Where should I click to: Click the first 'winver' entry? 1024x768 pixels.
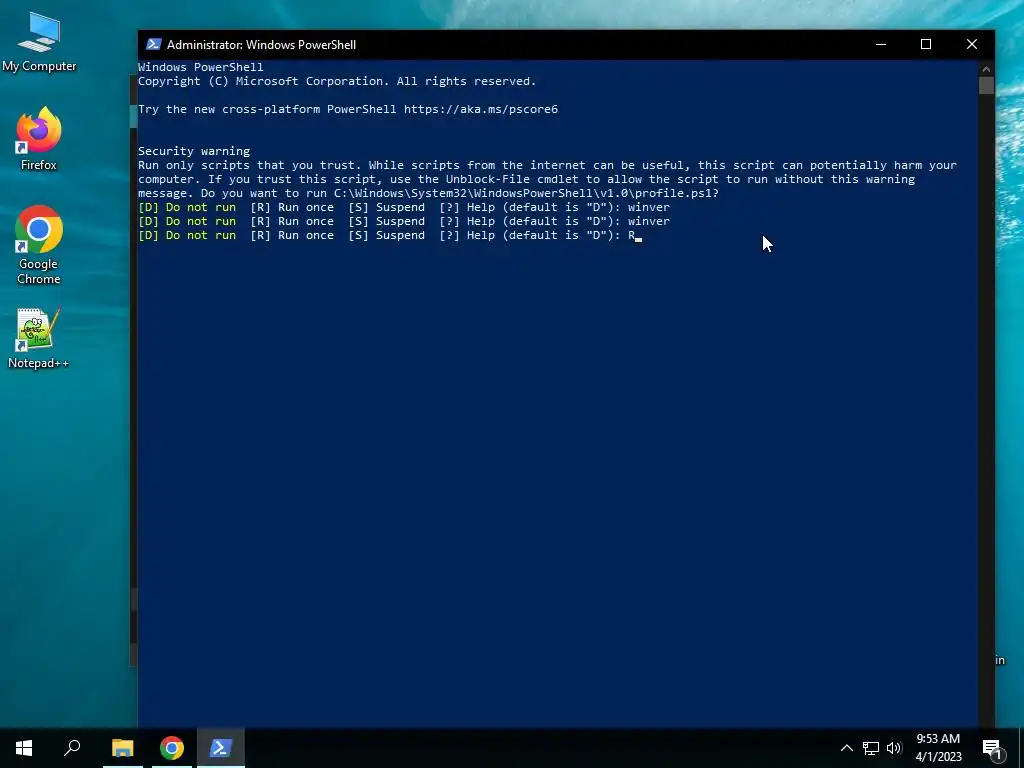(648, 207)
